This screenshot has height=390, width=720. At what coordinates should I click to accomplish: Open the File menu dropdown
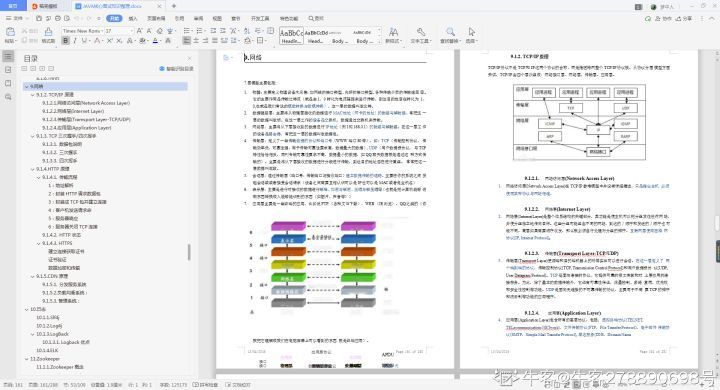(x=16, y=18)
